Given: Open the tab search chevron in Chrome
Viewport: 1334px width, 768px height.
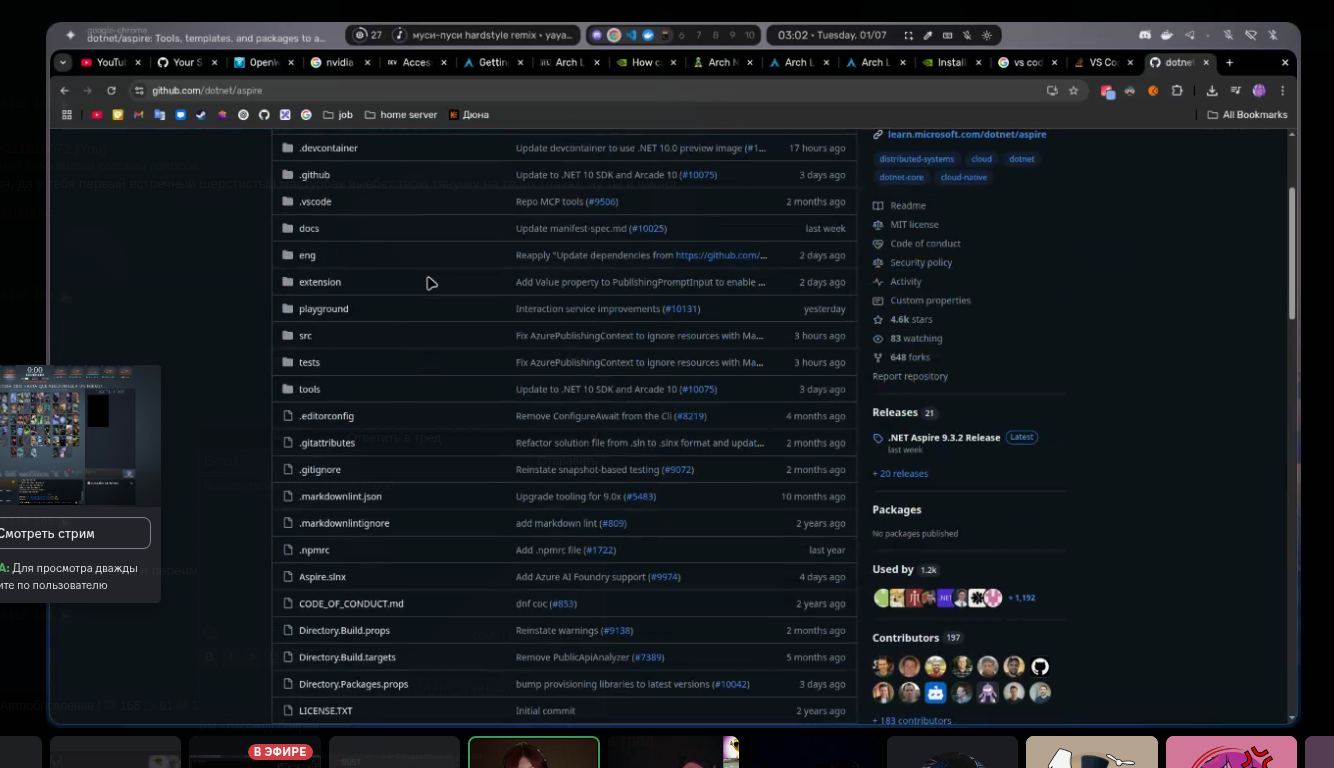Looking at the screenshot, I should pos(63,62).
